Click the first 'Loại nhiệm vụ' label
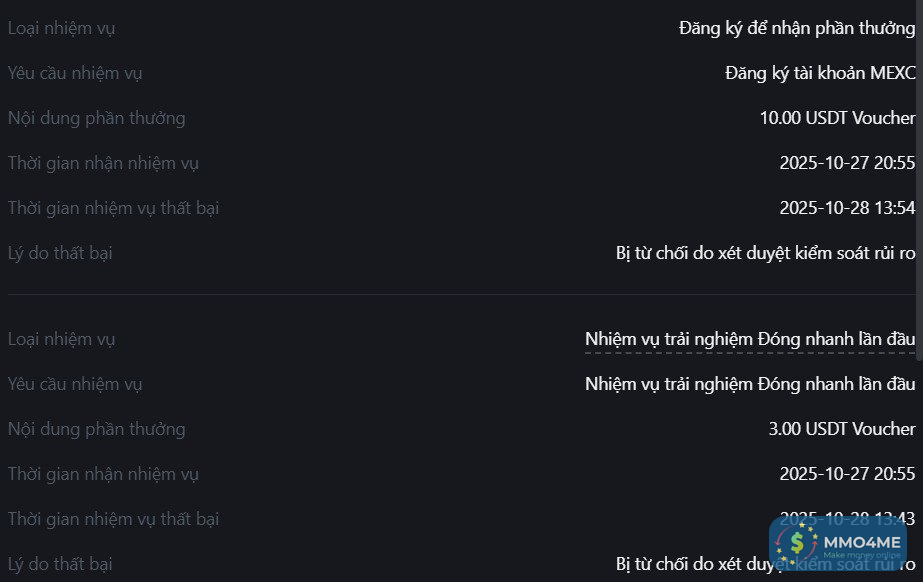 click(61, 28)
